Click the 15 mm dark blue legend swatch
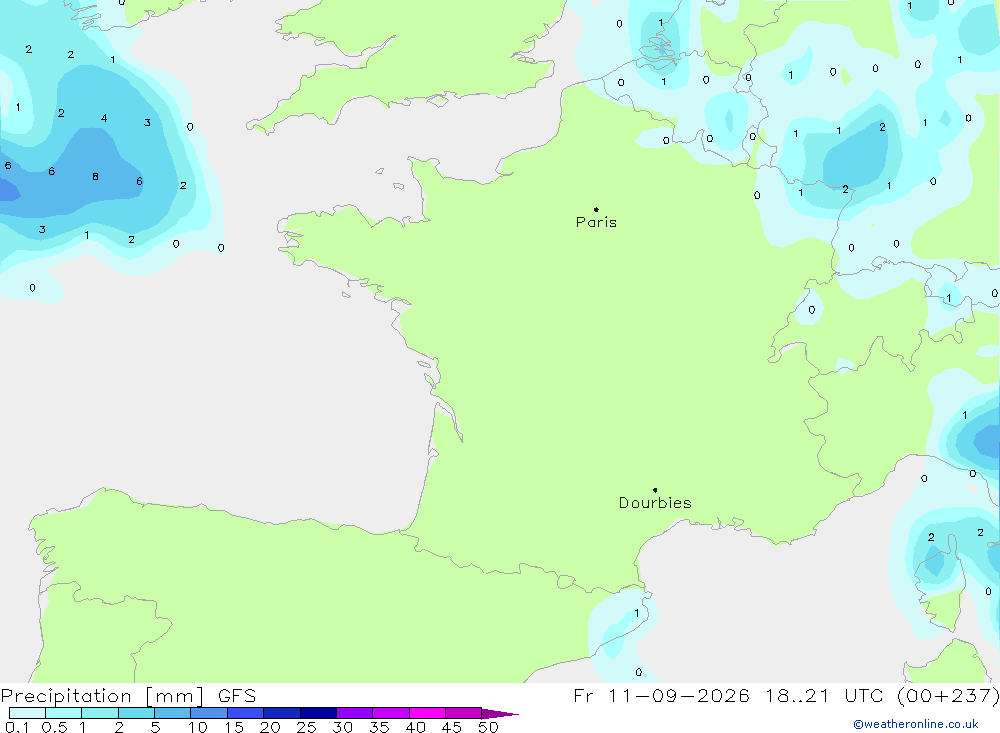The height and width of the screenshot is (733, 1000). click(x=245, y=713)
